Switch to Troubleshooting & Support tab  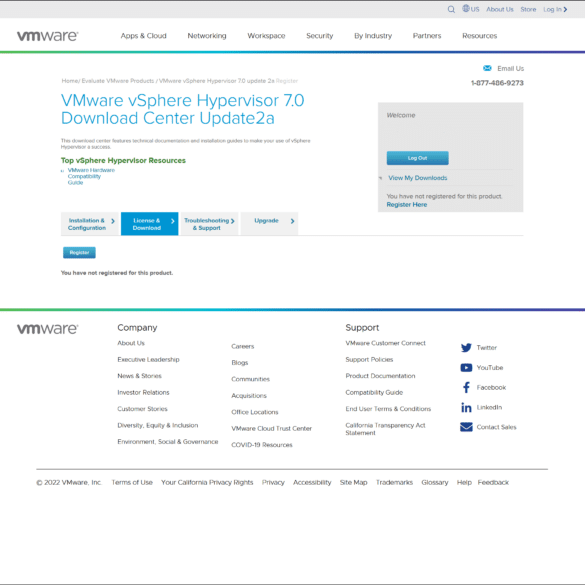209,224
